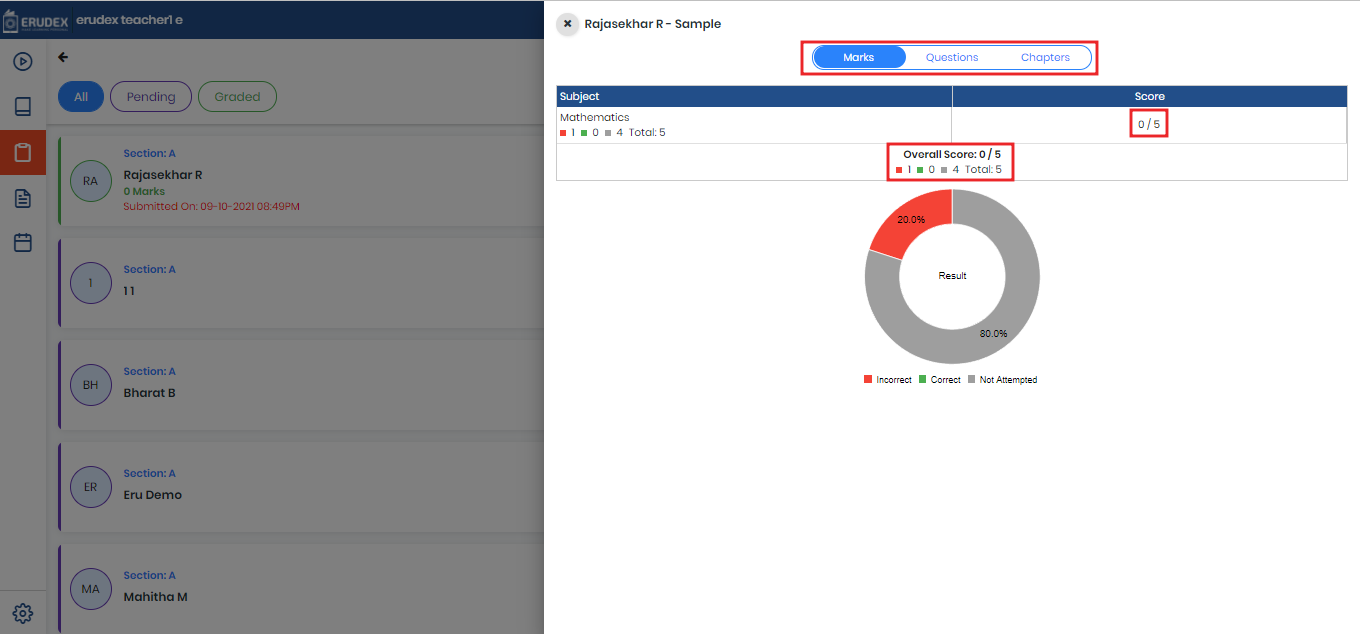This screenshot has width=1360, height=634.
Task: Click the play circle sidebar icon
Action: (23, 61)
